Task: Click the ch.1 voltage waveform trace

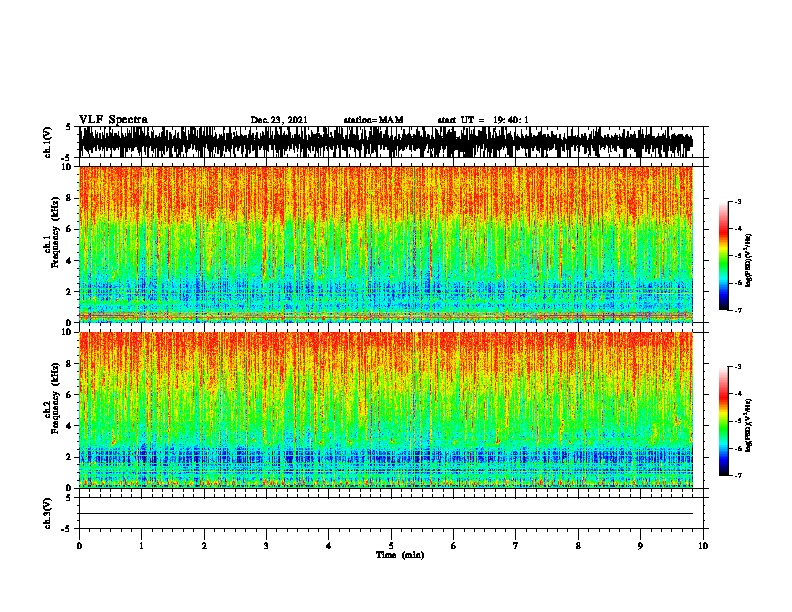Action: [386, 142]
